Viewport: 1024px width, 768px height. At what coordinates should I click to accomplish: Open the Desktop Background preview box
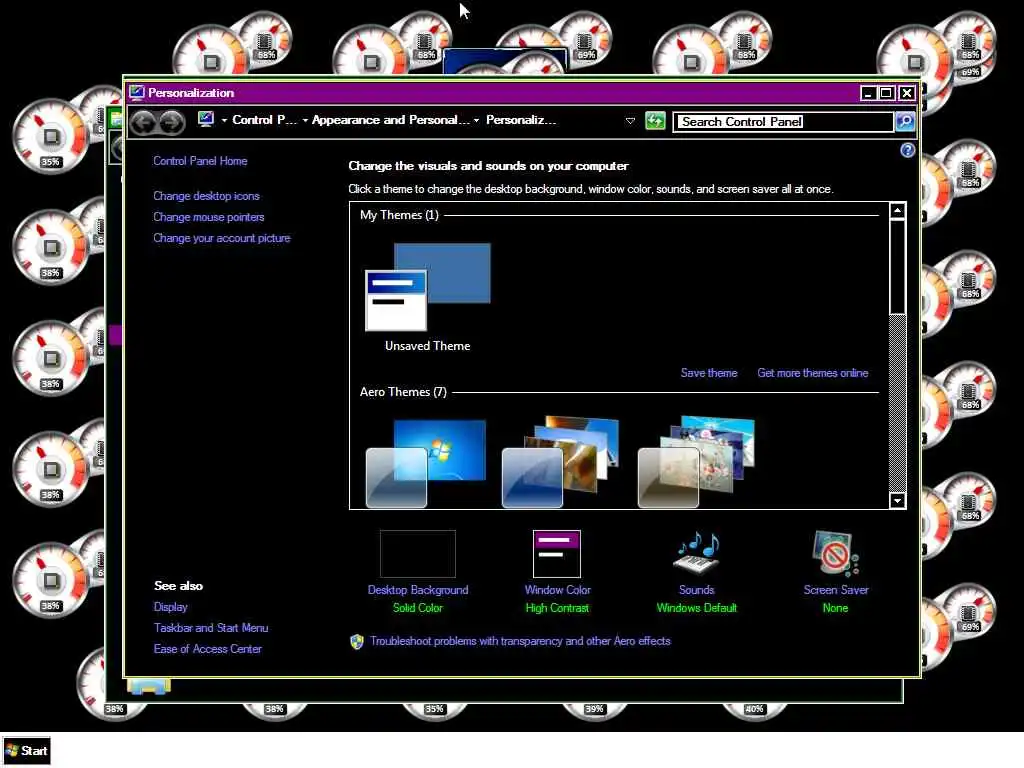pos(418,554)
